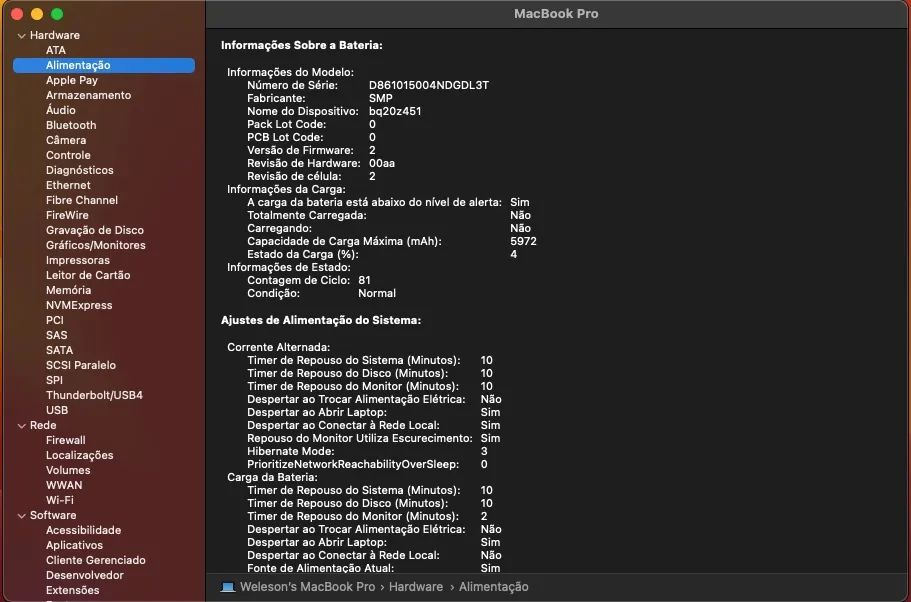Click Ajustes de Alimentação do Sistema heading

321,320
